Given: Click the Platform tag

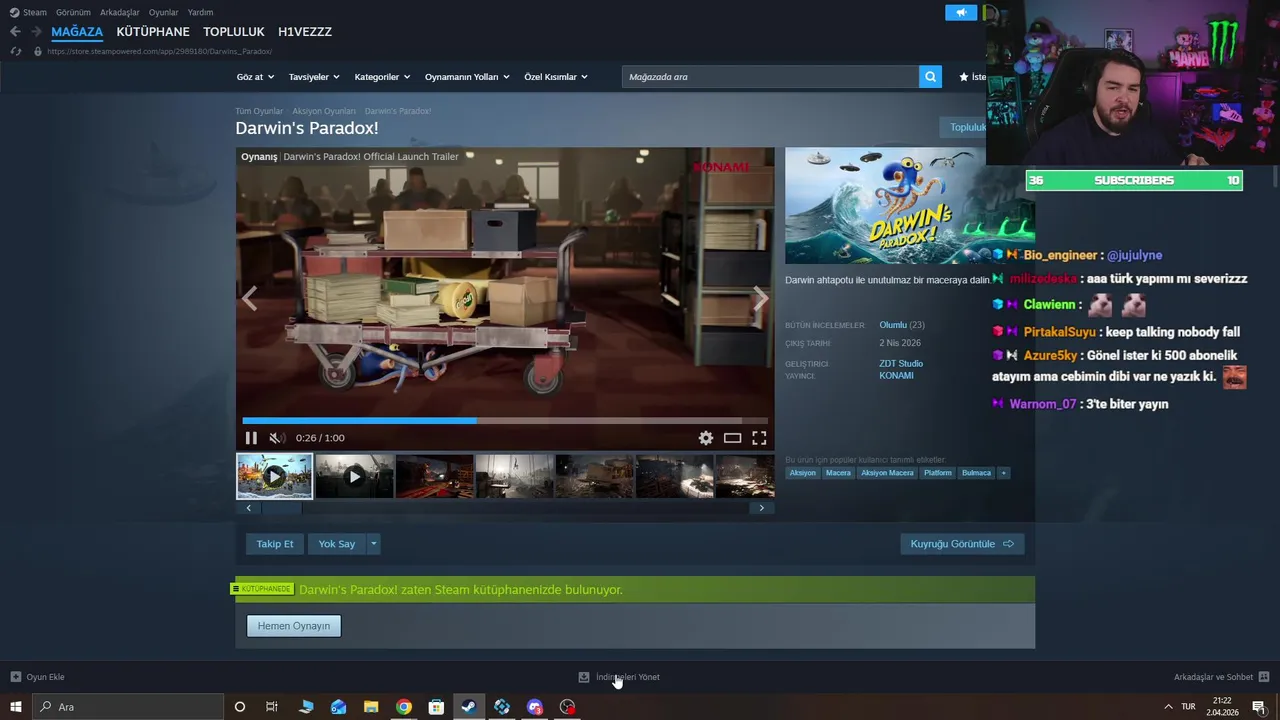Looking at the screenshot, I should tap(938, 473).
